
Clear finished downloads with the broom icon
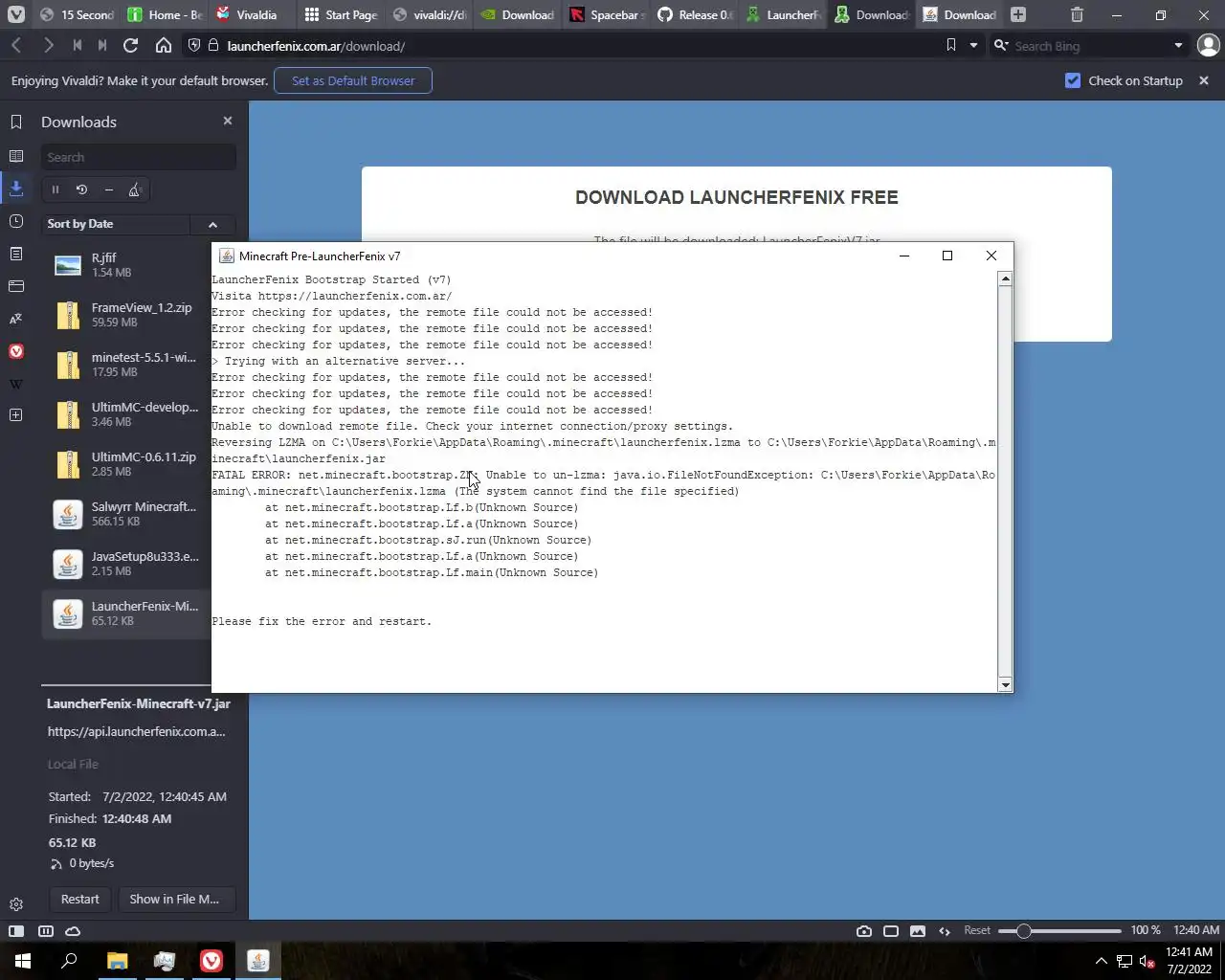click(135, 189)
